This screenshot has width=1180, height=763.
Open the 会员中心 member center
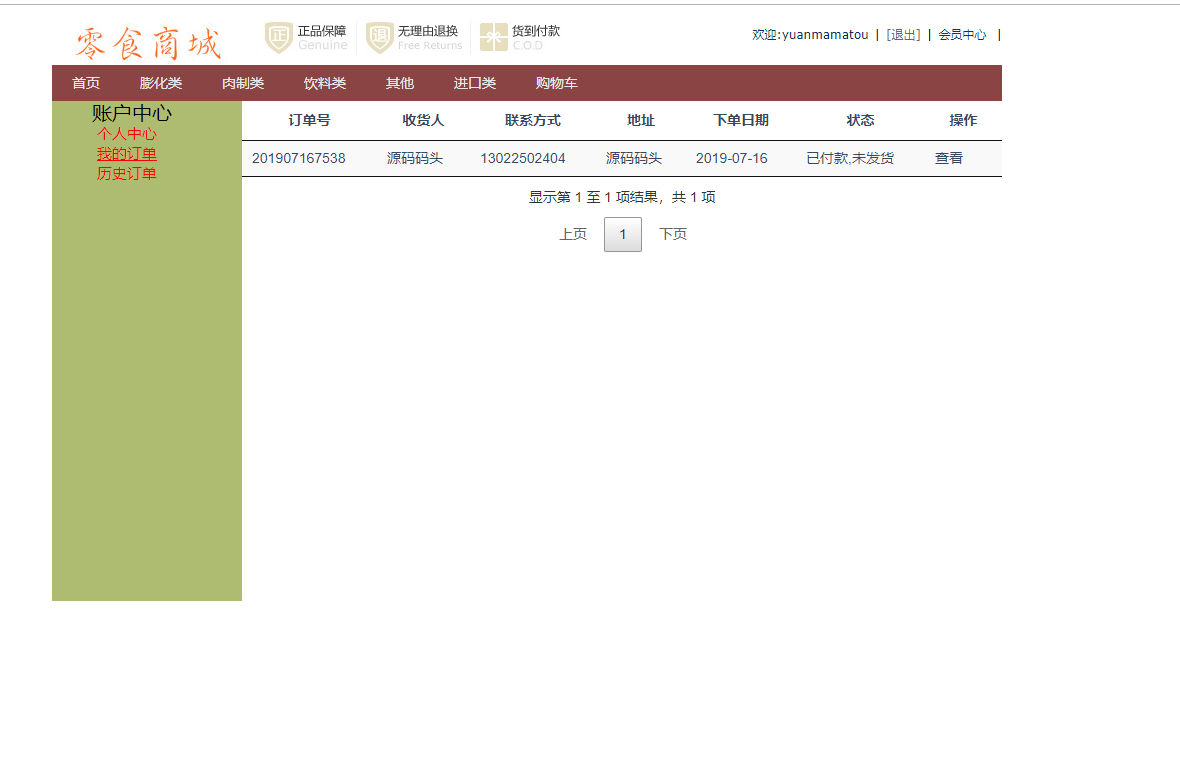click(962, 33)
